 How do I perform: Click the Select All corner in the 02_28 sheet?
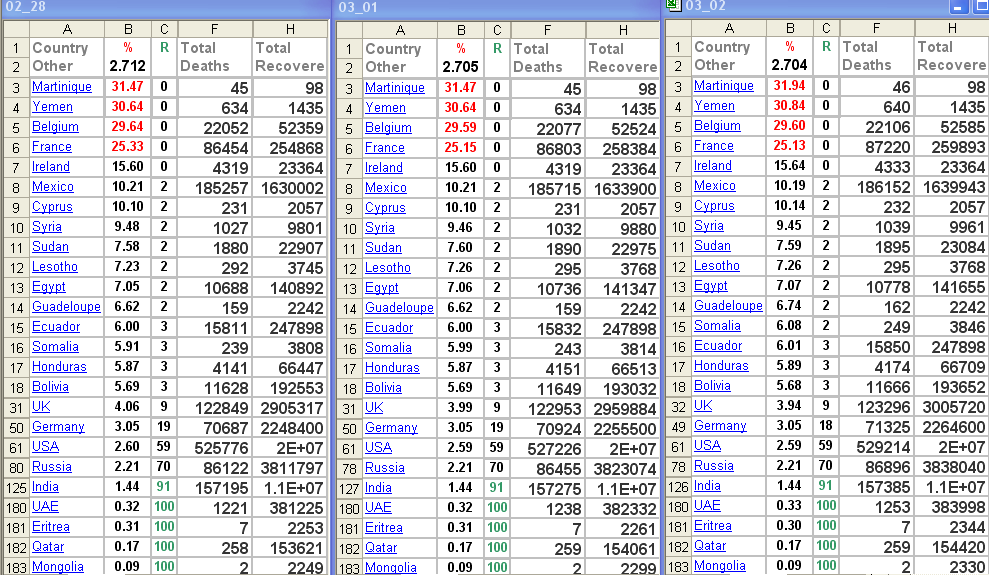click(x=16, y=29)
